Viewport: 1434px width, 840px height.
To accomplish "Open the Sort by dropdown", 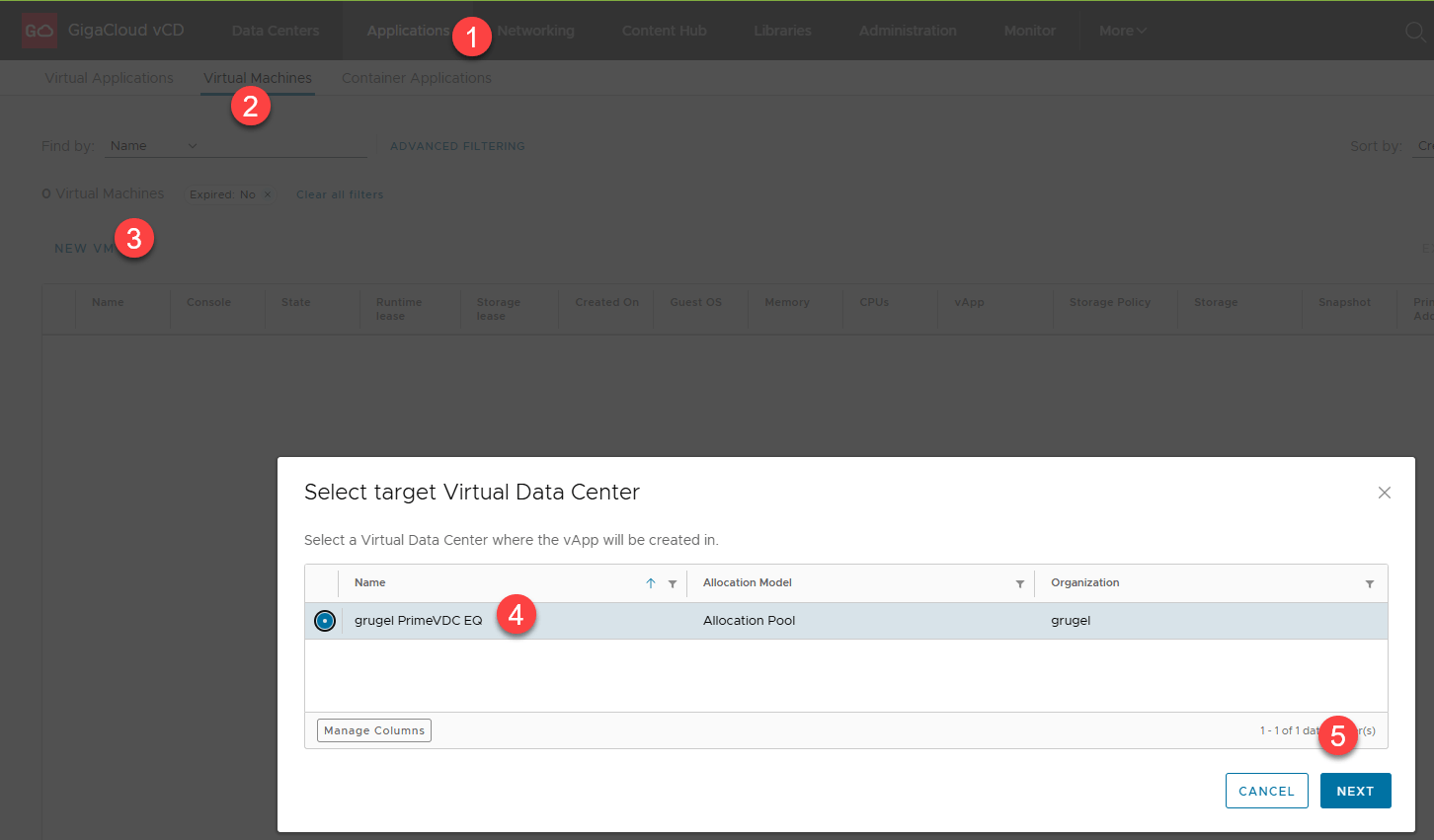I will tap(1422, 146).
